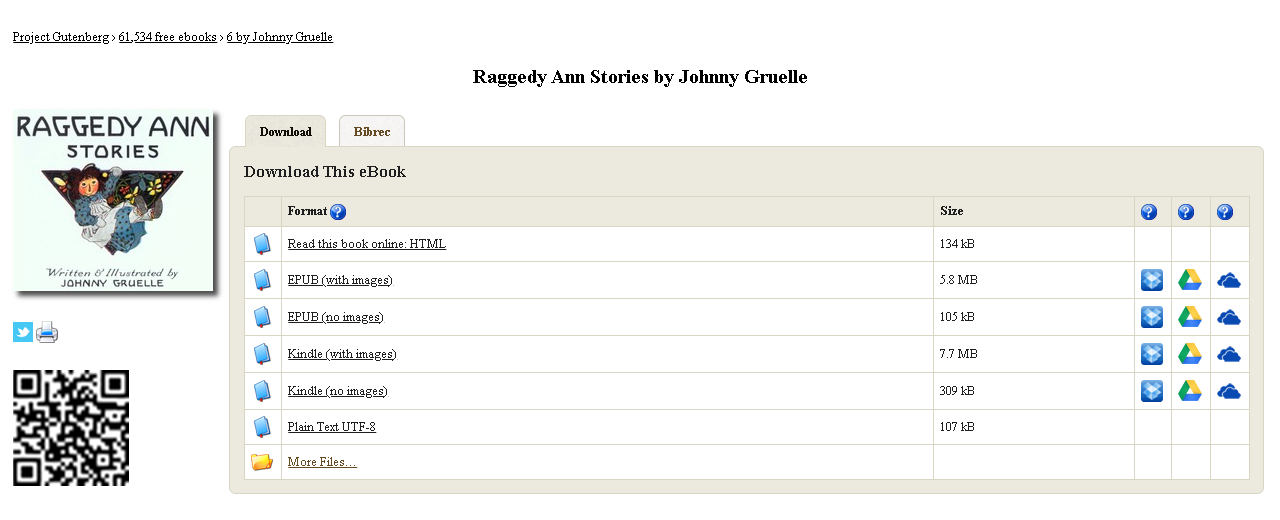Click the Dropbox icon for Kindle no images
This screenshot has width=1280, height=520.
1152,391
